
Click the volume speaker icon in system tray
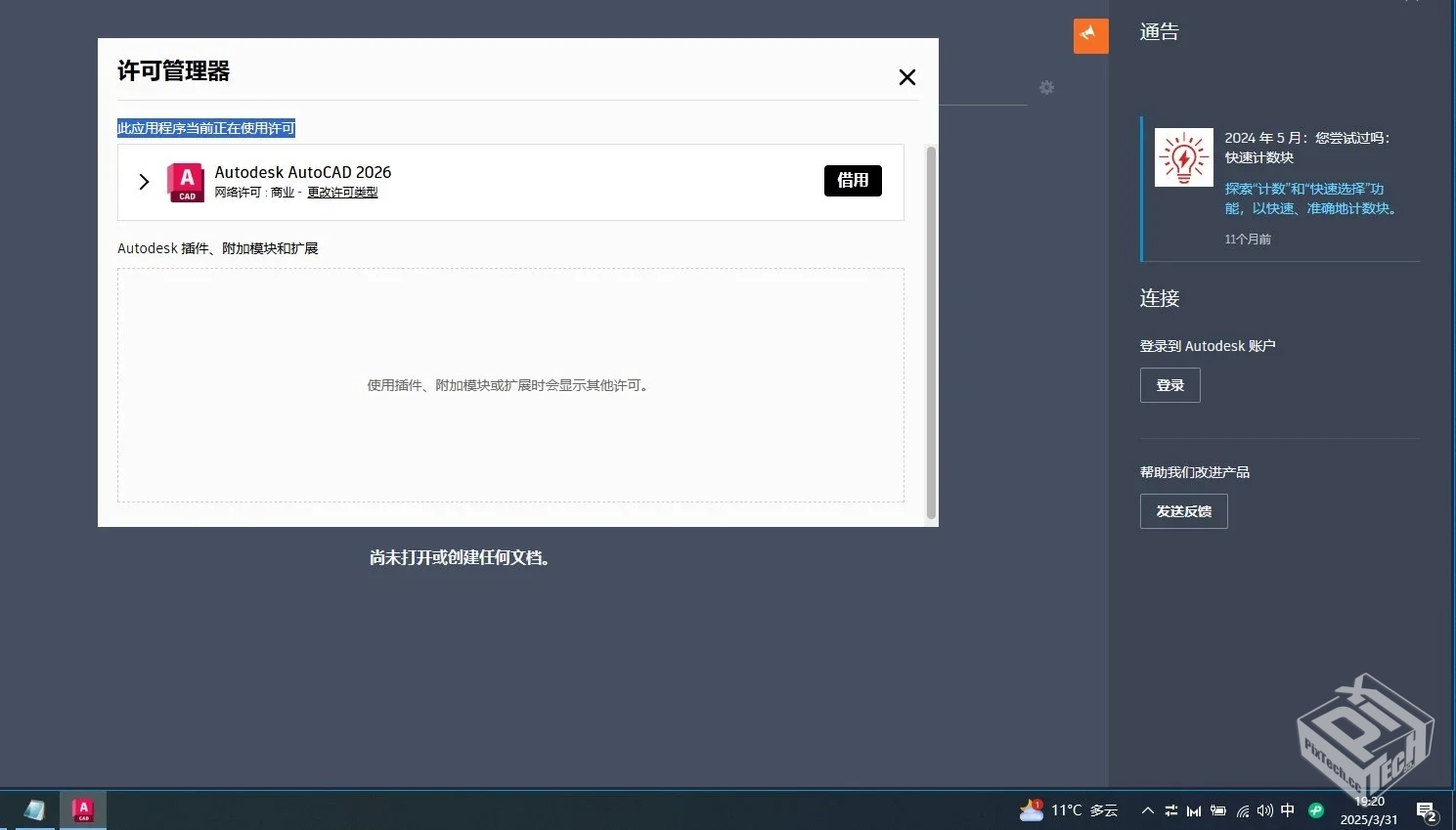1264,810
